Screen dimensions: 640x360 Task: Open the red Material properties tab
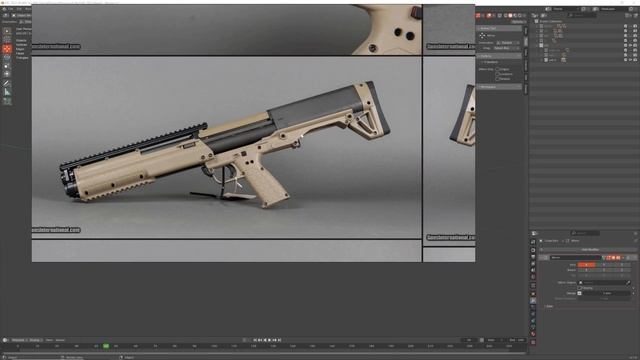pyautogui.click(x=533, y=333)
